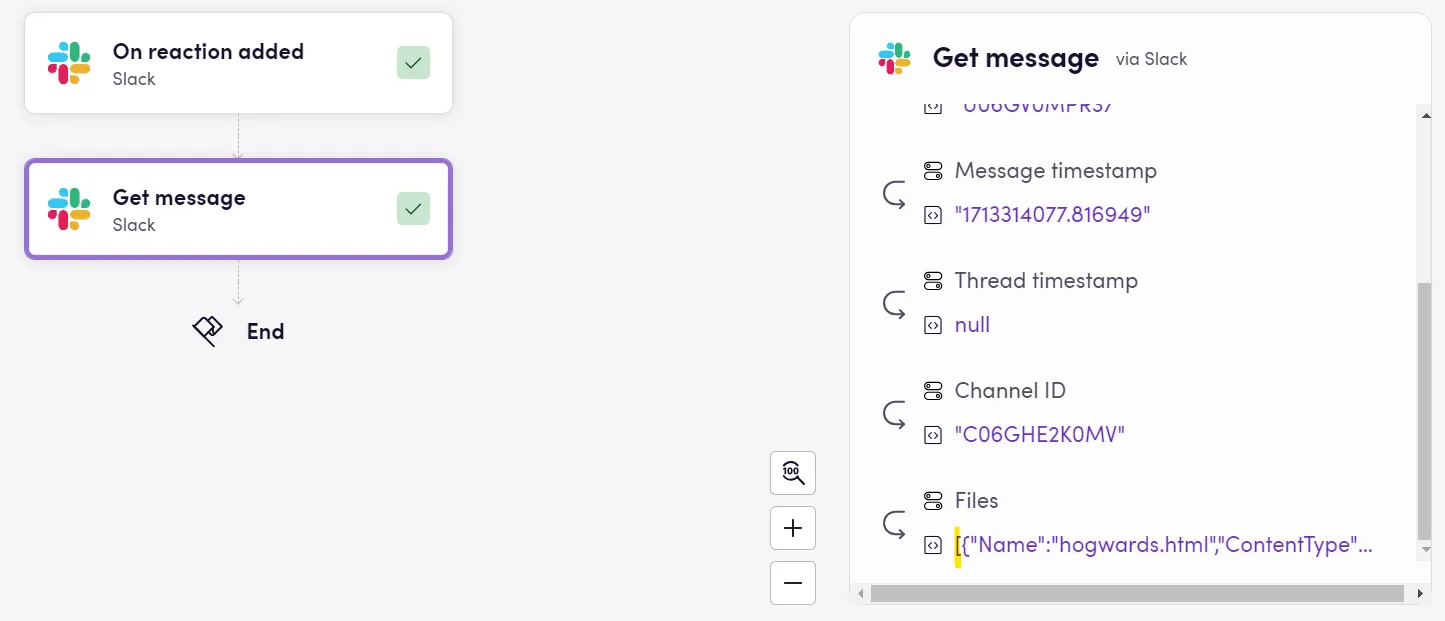
Task: Click the Slack icon on the On reaction added trigger
Action: point(67,62)
